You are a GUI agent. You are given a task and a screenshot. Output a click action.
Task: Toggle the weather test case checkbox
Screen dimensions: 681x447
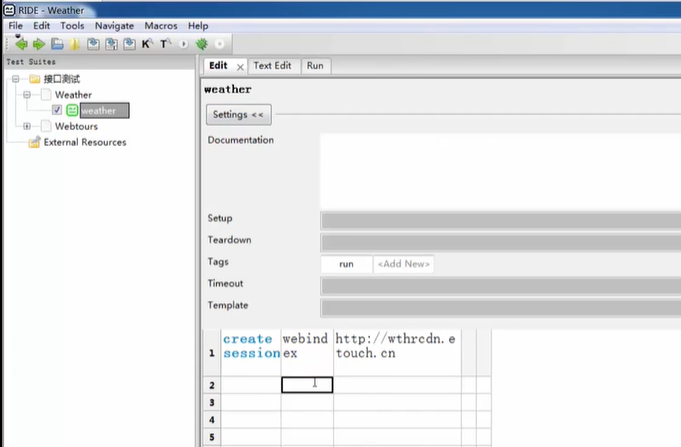(57, 110)
